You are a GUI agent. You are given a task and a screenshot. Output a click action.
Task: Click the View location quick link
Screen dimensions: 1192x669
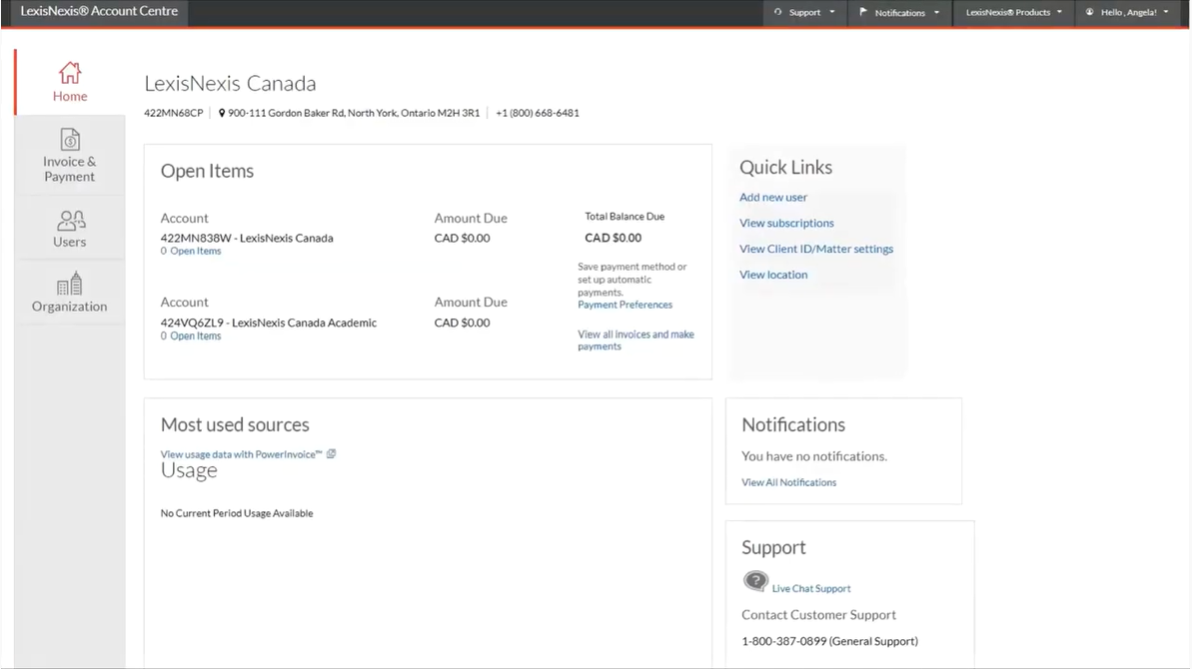pyautogui.click(x=773, y=275)
